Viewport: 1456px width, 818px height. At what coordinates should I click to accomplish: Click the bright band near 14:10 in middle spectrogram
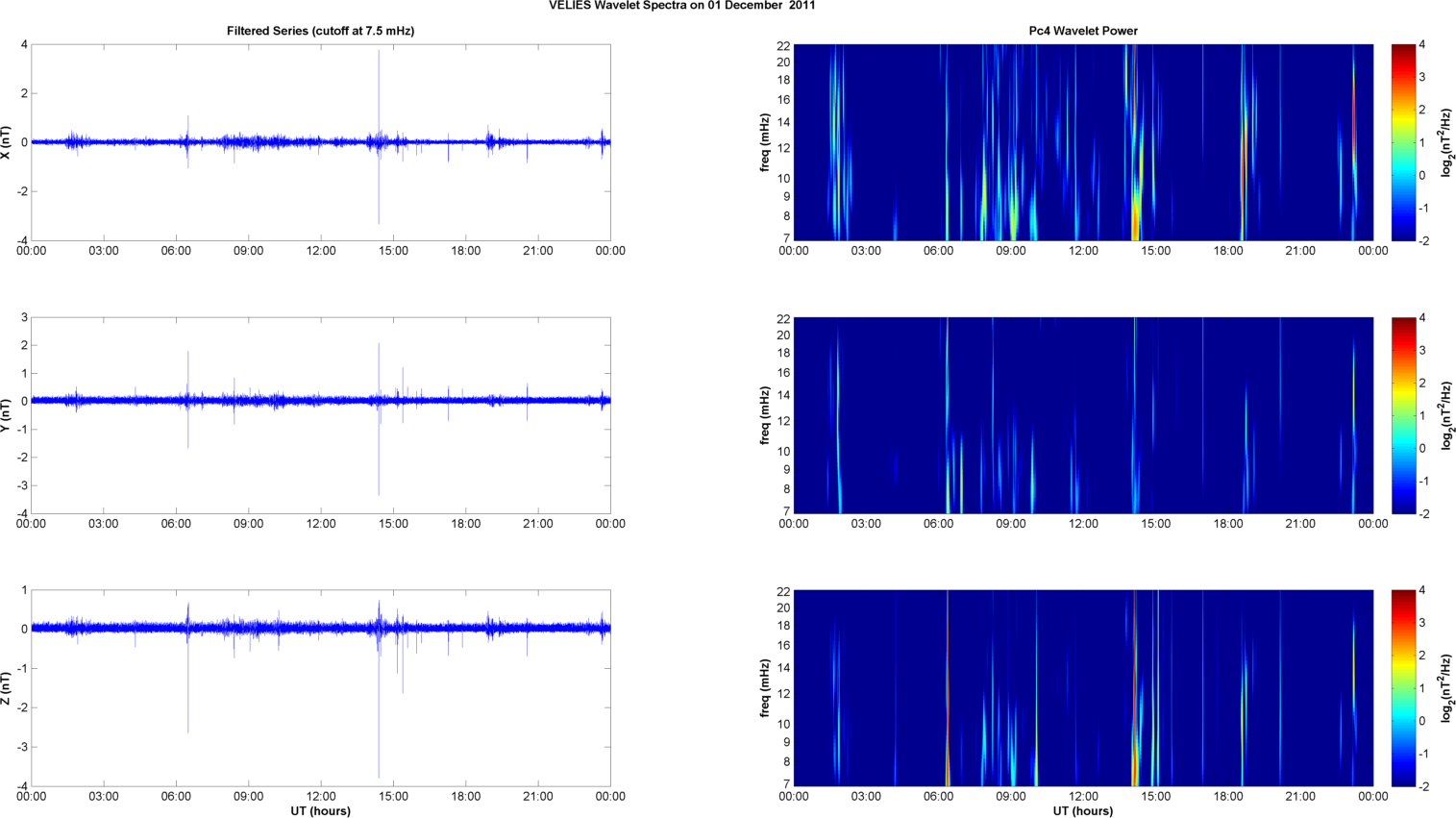pos(1135,413)
